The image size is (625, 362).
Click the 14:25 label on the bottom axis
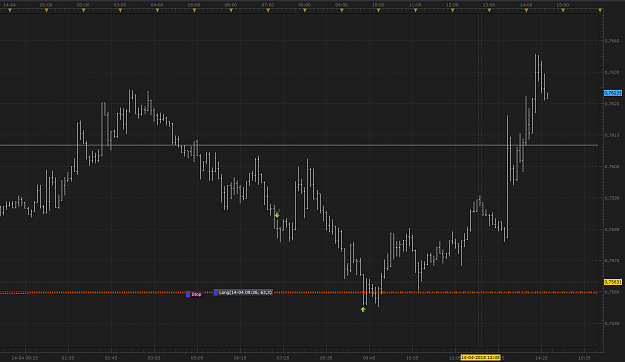pos(541,358)
